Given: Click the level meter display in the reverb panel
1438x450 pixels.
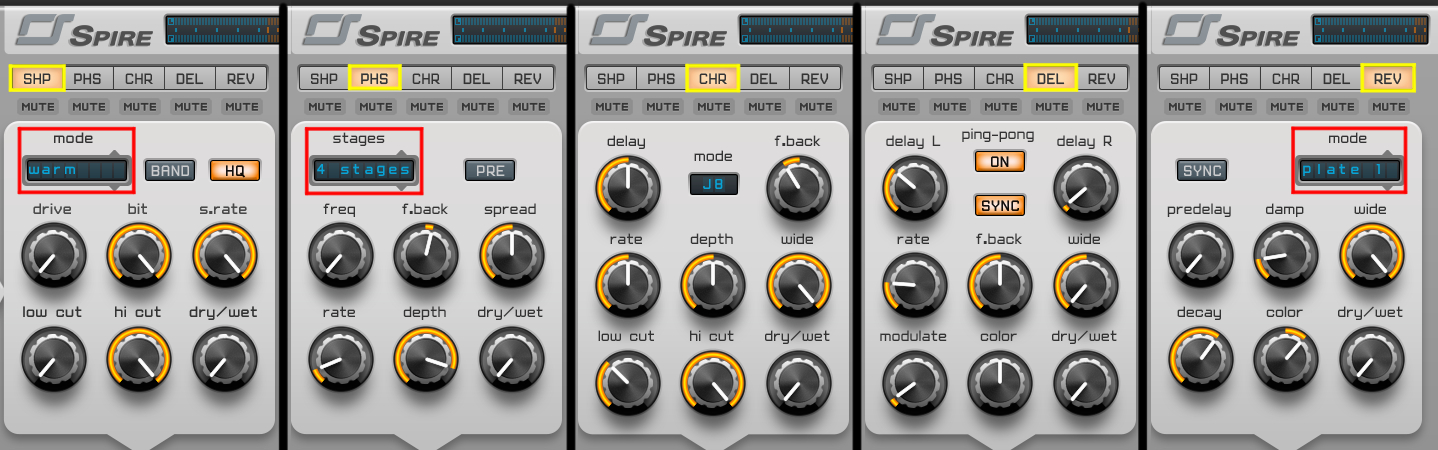Looking at the screenshot, I should pyautogui.click(x=1372, y=29).
